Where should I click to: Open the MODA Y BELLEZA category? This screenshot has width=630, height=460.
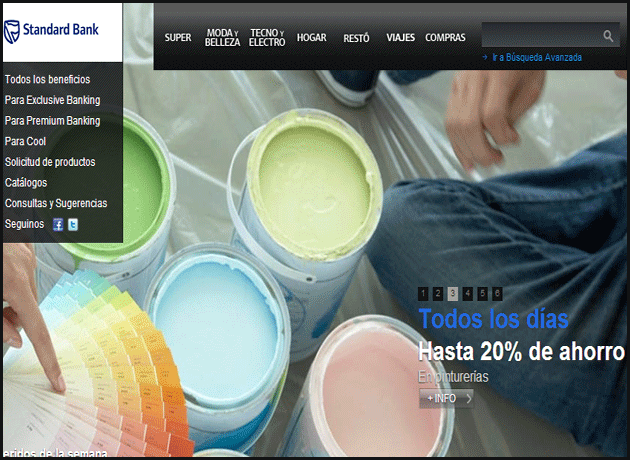coord(223,38)
